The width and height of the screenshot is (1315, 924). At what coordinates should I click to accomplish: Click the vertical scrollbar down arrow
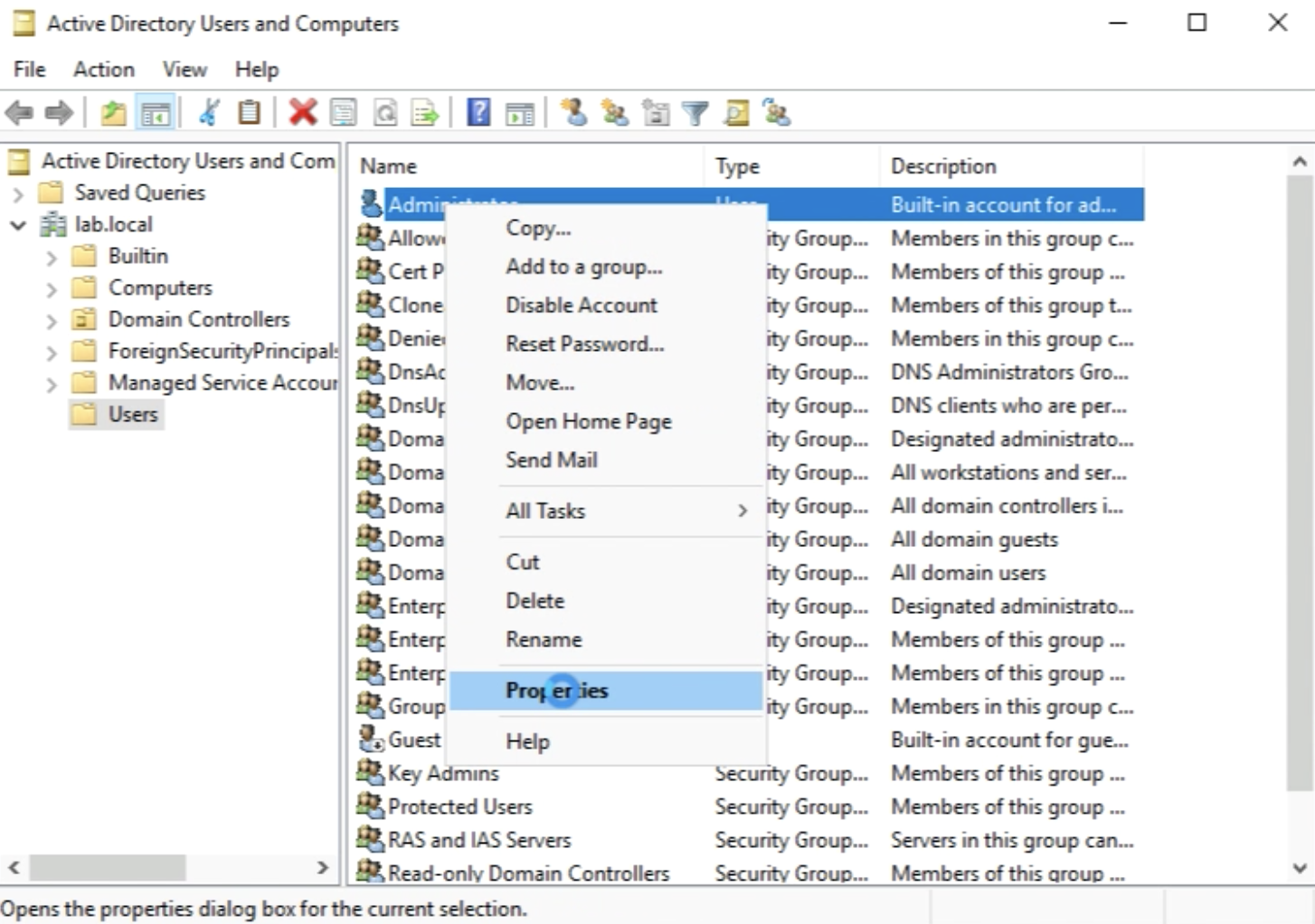click(1300, 868)
